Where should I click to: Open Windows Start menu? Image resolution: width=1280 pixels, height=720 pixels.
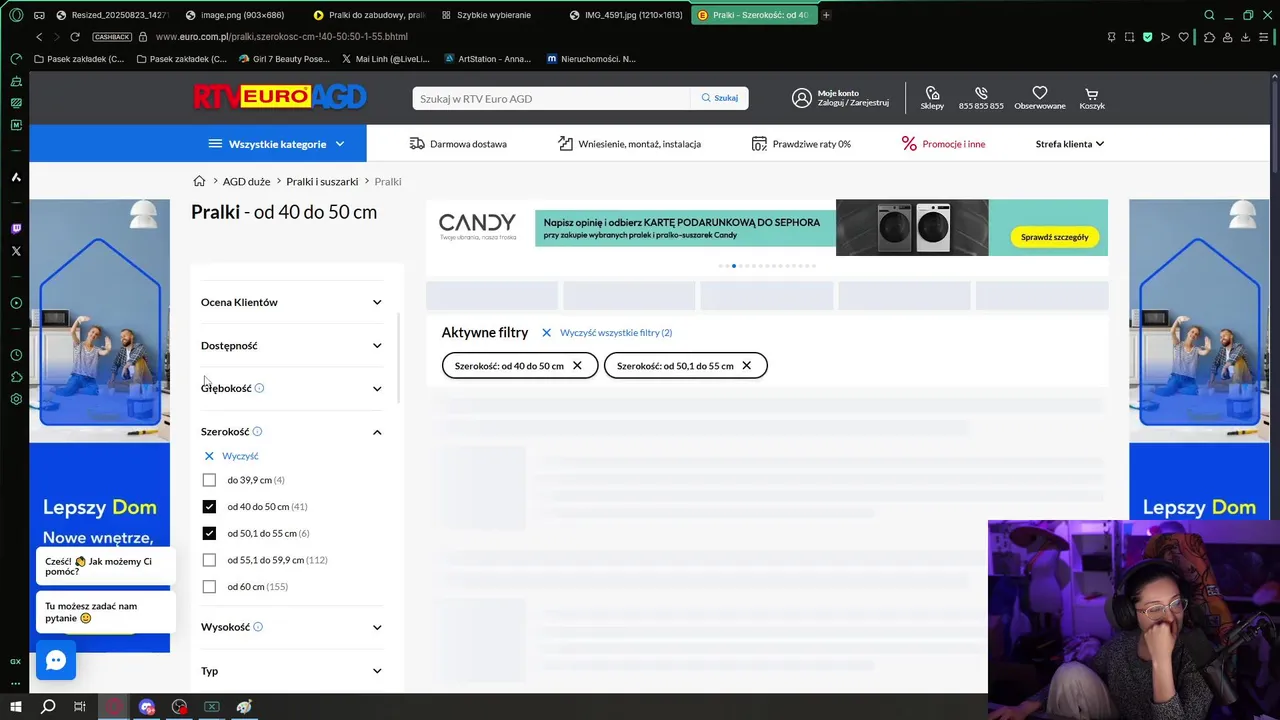(x=16, y=707)
